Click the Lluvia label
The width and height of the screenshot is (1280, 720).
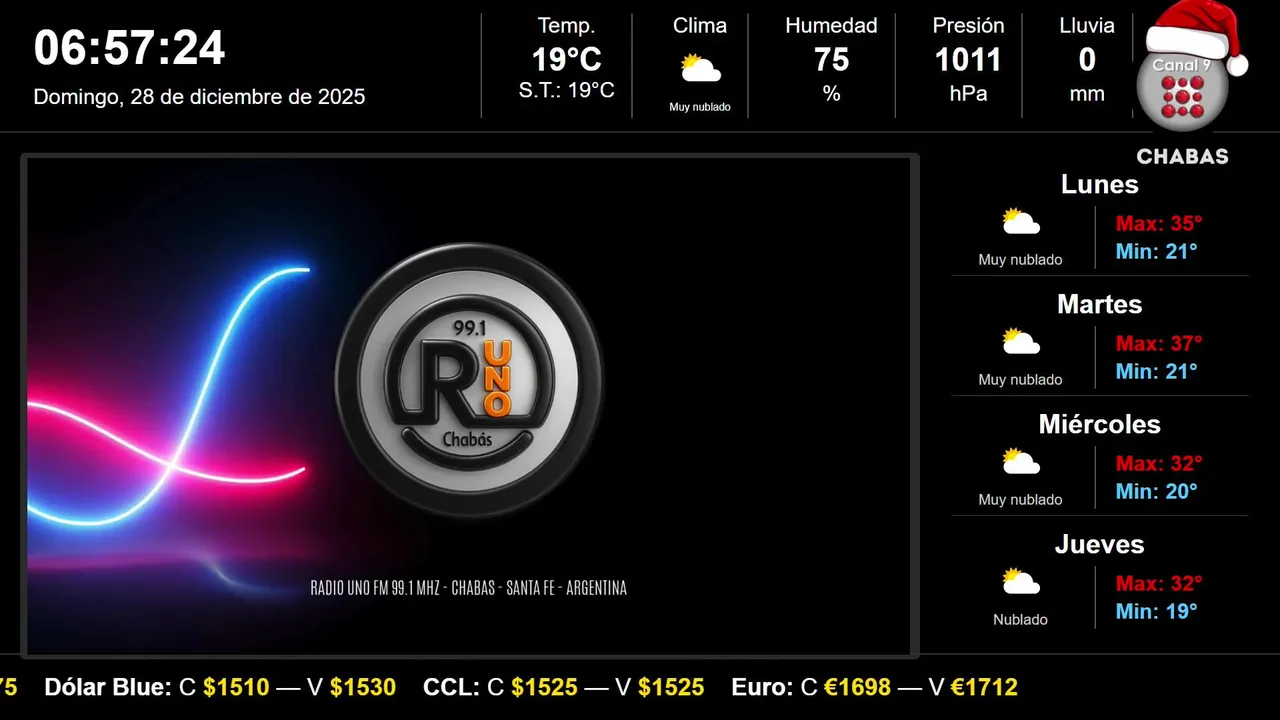coord(1087,26)
